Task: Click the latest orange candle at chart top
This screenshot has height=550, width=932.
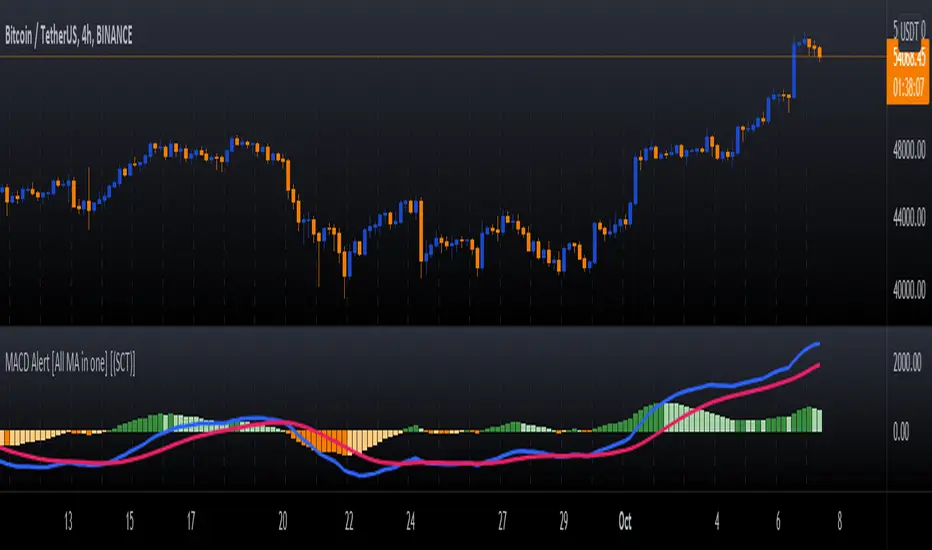Action: [x=820, y=53]
